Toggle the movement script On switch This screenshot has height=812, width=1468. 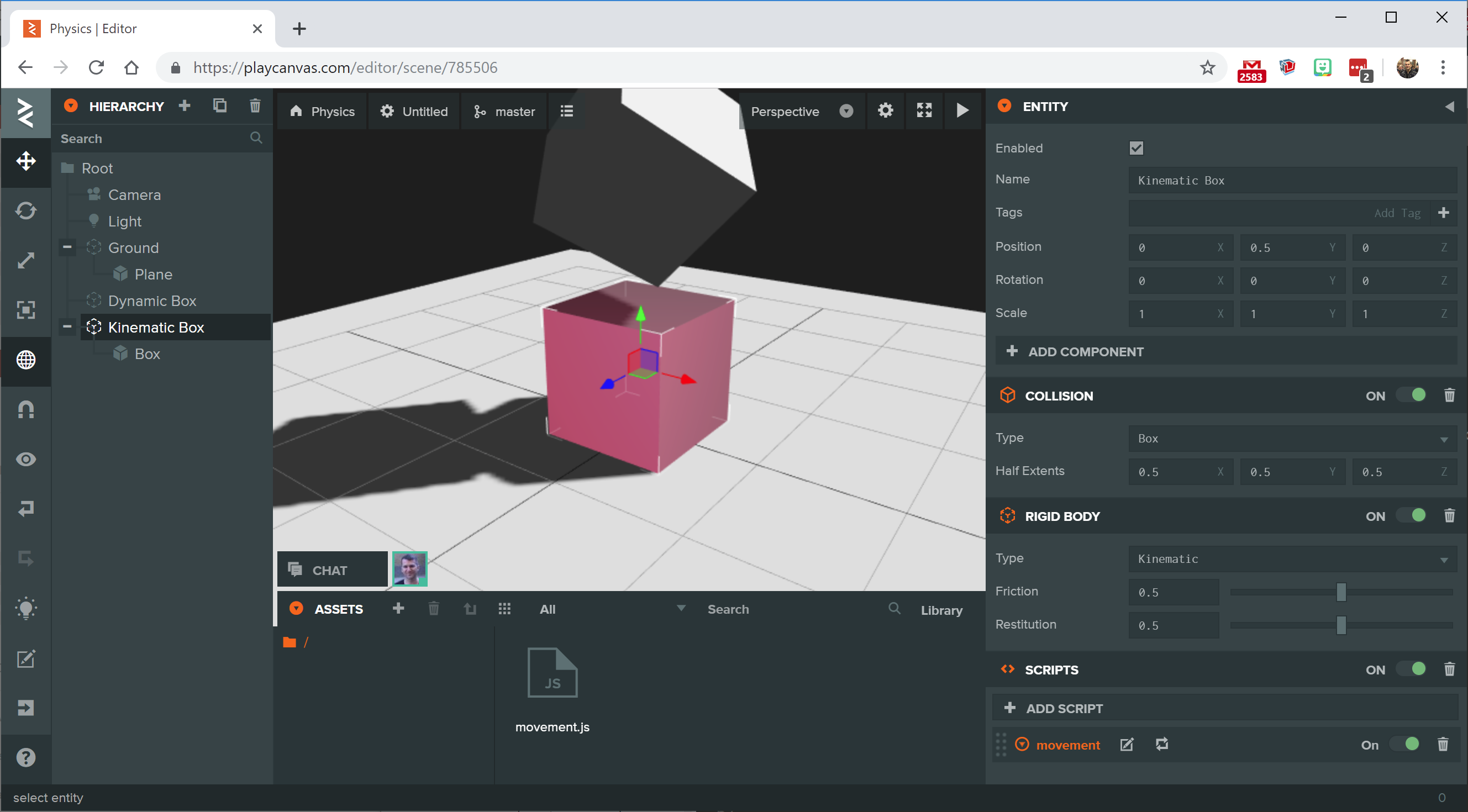(1405, 745)
